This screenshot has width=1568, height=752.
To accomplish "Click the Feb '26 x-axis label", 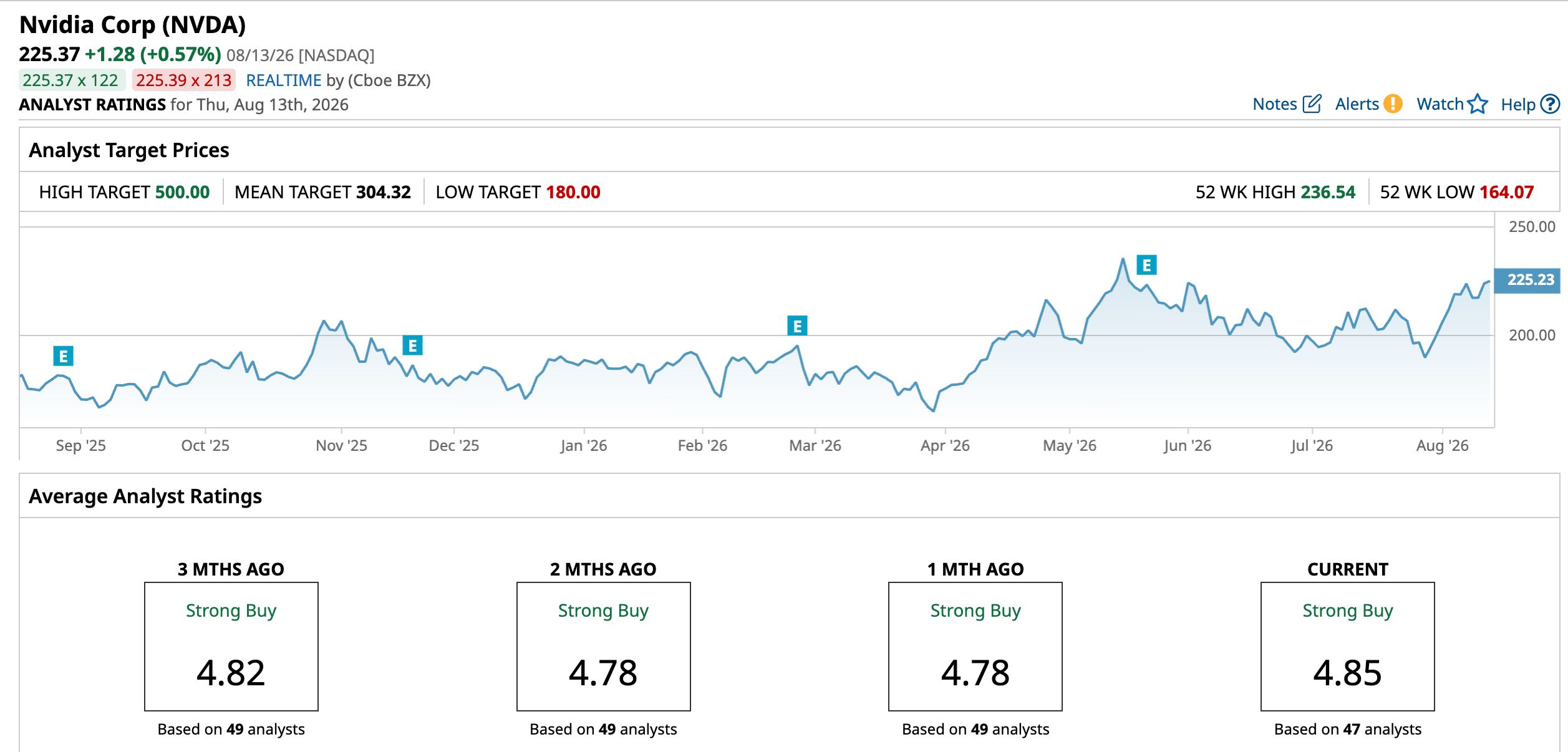I will coord(703,446).
